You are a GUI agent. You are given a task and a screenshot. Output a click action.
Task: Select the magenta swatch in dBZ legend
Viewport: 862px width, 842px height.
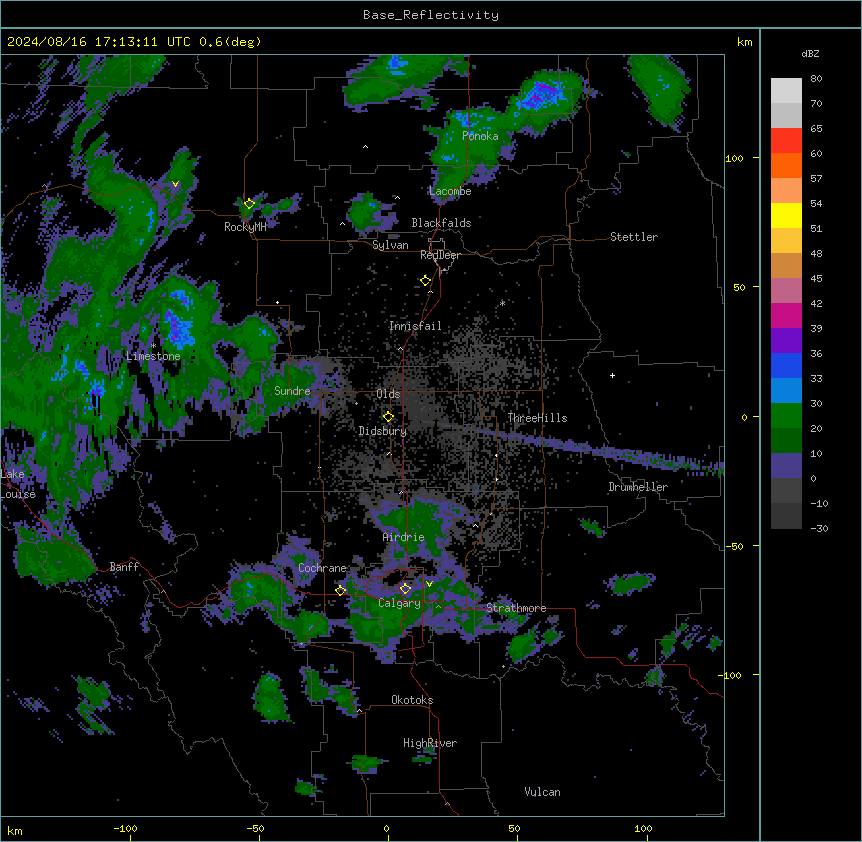786,315
